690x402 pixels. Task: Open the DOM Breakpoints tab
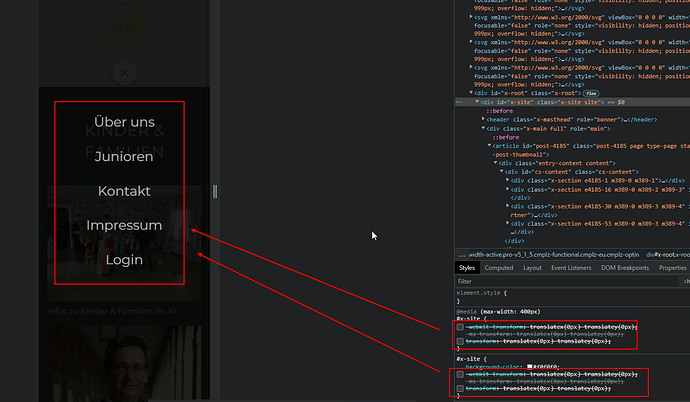click(x=628, y=268)
